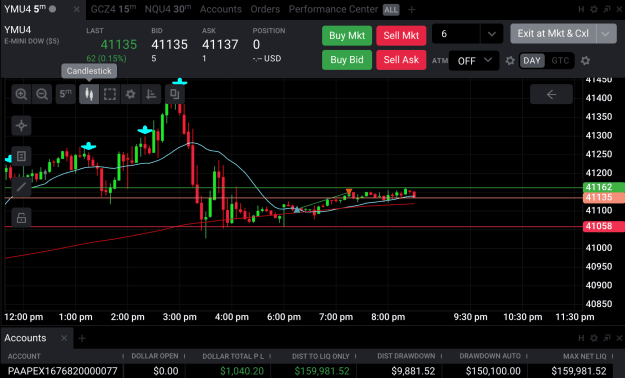This screenshot has height=378, width=625.
Task: Switch to the NQU4 30m tab
Action: point(168,9)
